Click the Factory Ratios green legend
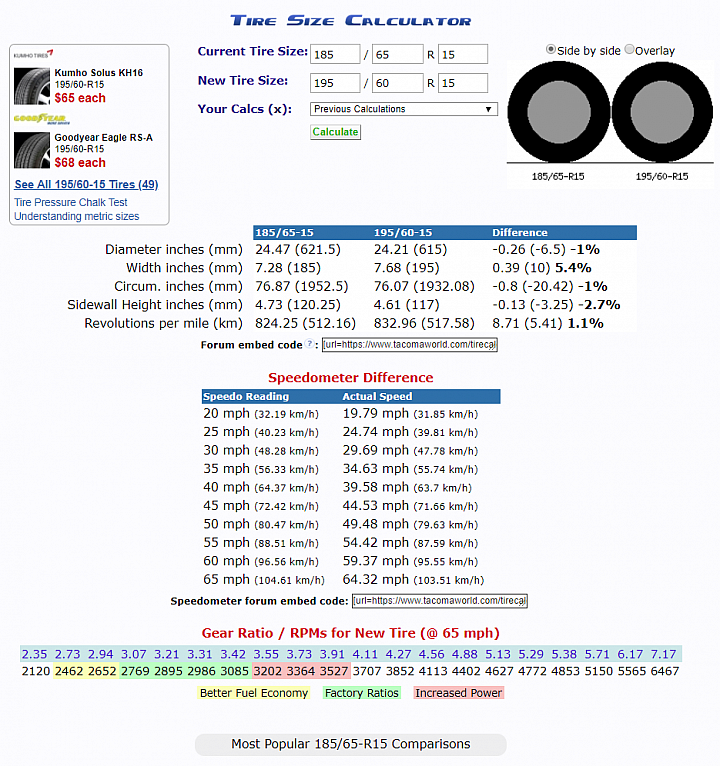The image size is (720, 766). (361, 693)
